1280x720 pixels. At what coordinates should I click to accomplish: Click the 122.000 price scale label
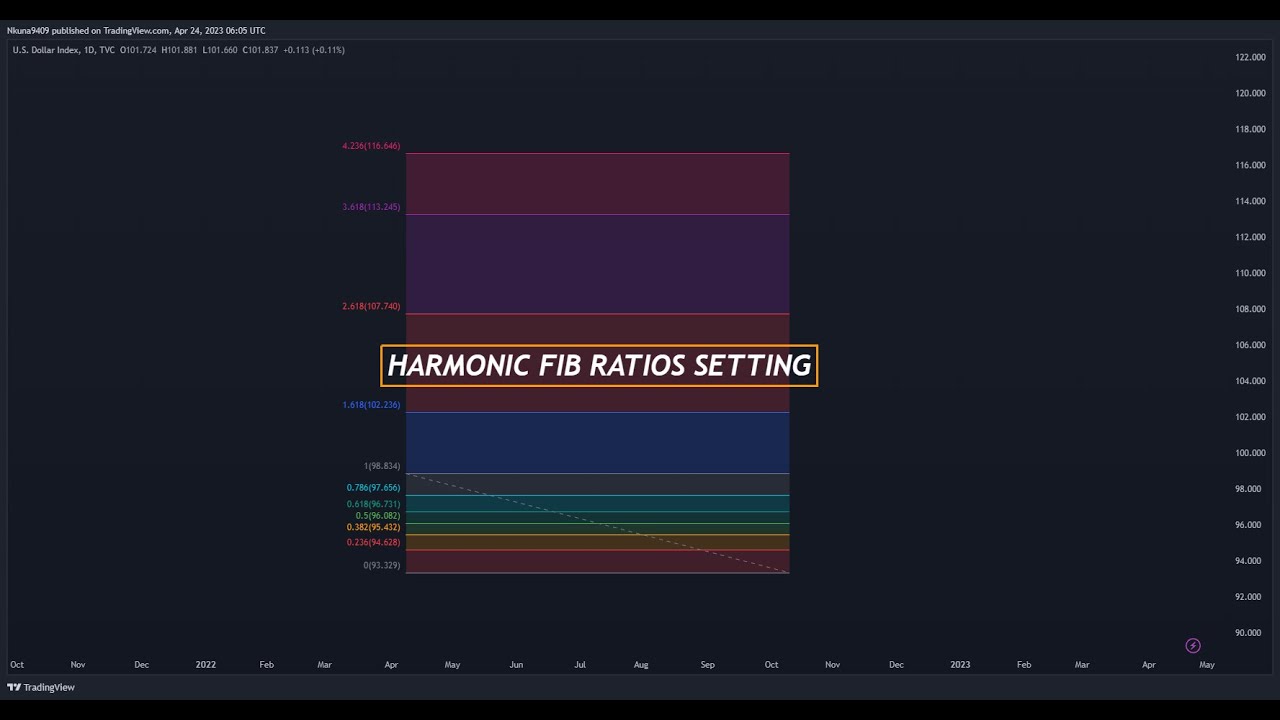point(1250,57)
